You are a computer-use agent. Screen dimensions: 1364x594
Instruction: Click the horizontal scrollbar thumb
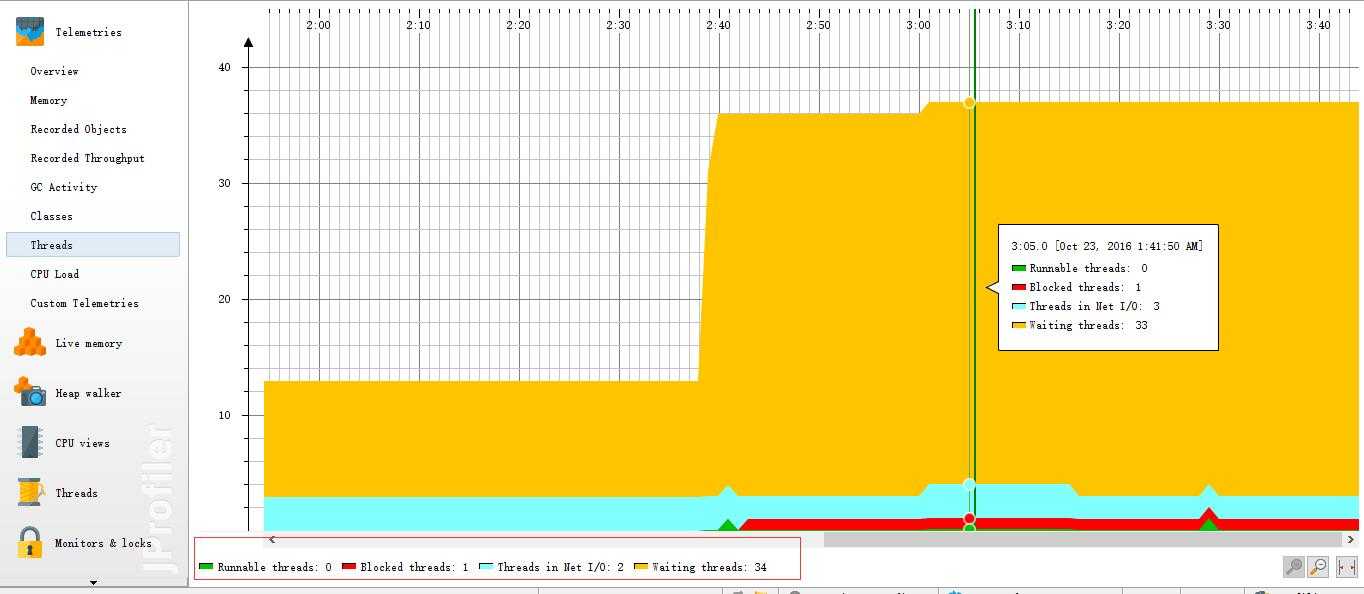pyautogui.click(x=1083, y=540)
